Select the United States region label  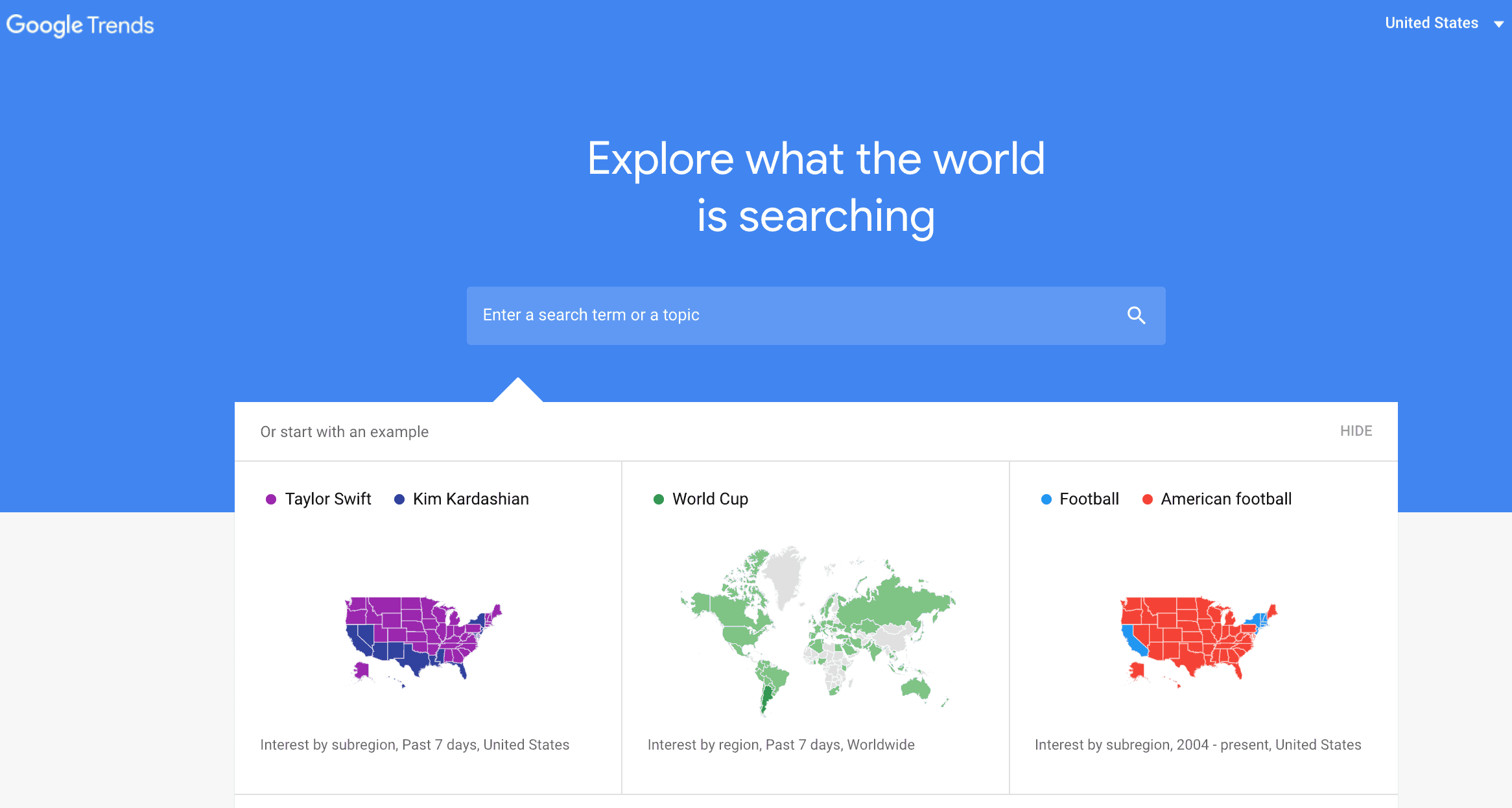point(1432,23)
